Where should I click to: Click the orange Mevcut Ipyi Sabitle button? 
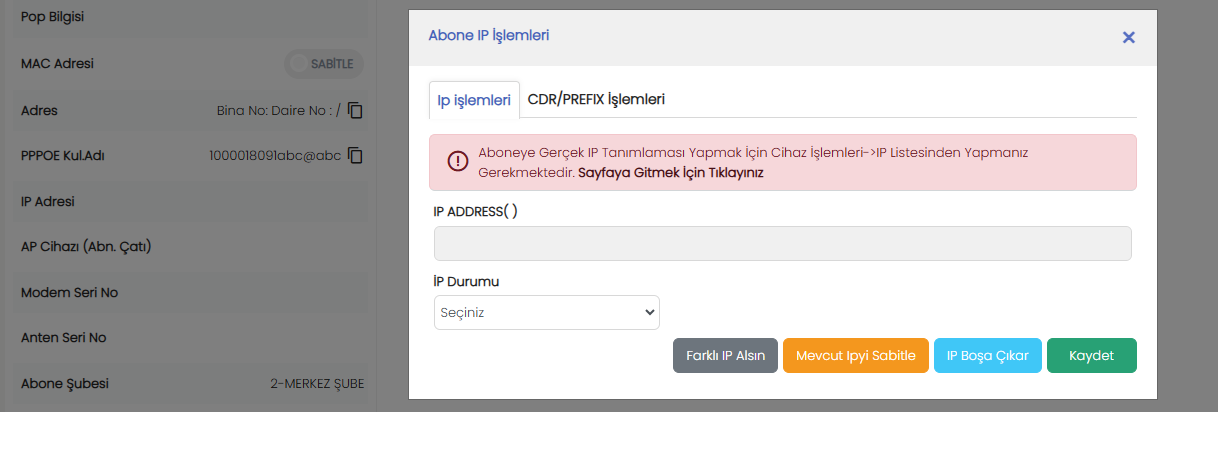point(855,356)
